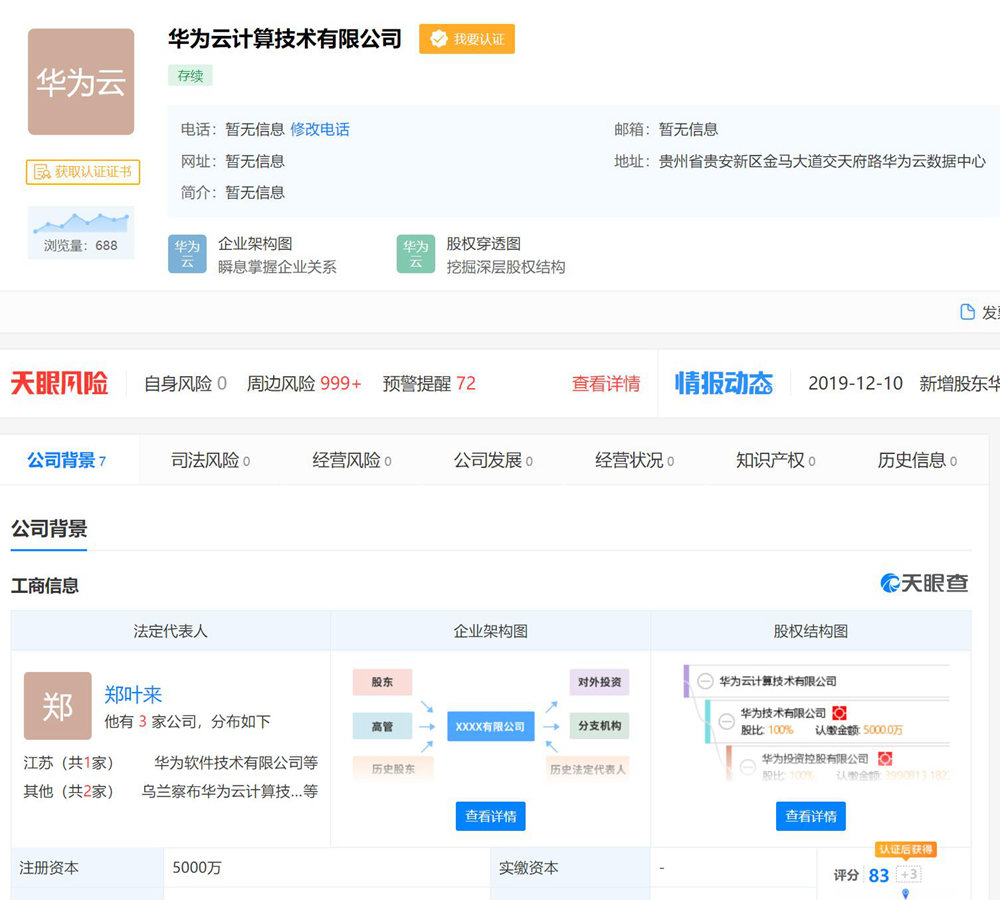The width and height of the screenshot is (1000, 900).
Task: Click the 郑 avatar tile
Action: (57, 705)
